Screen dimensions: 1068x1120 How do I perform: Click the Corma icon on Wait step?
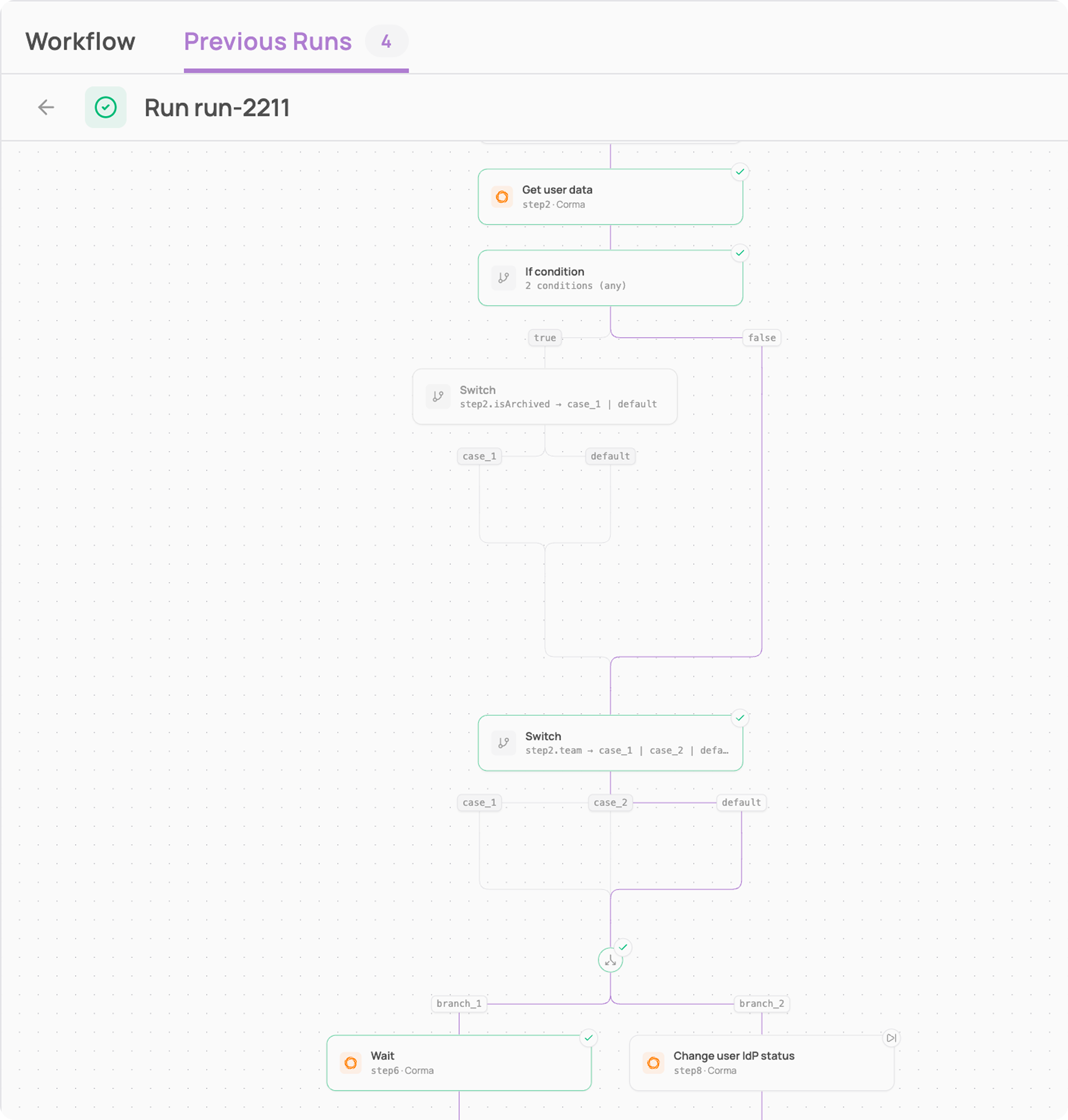point(351,1063)
